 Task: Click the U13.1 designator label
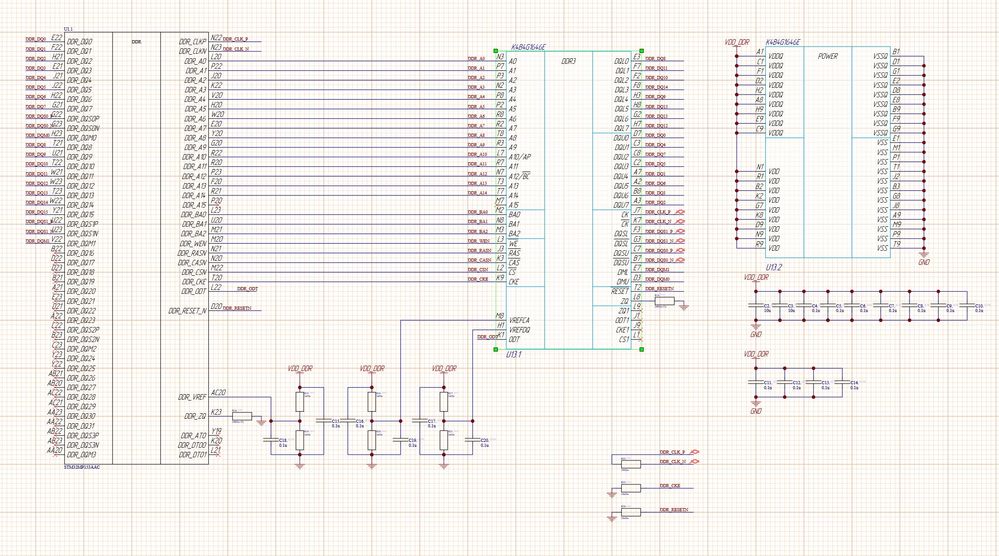click(x=514, y=355)
